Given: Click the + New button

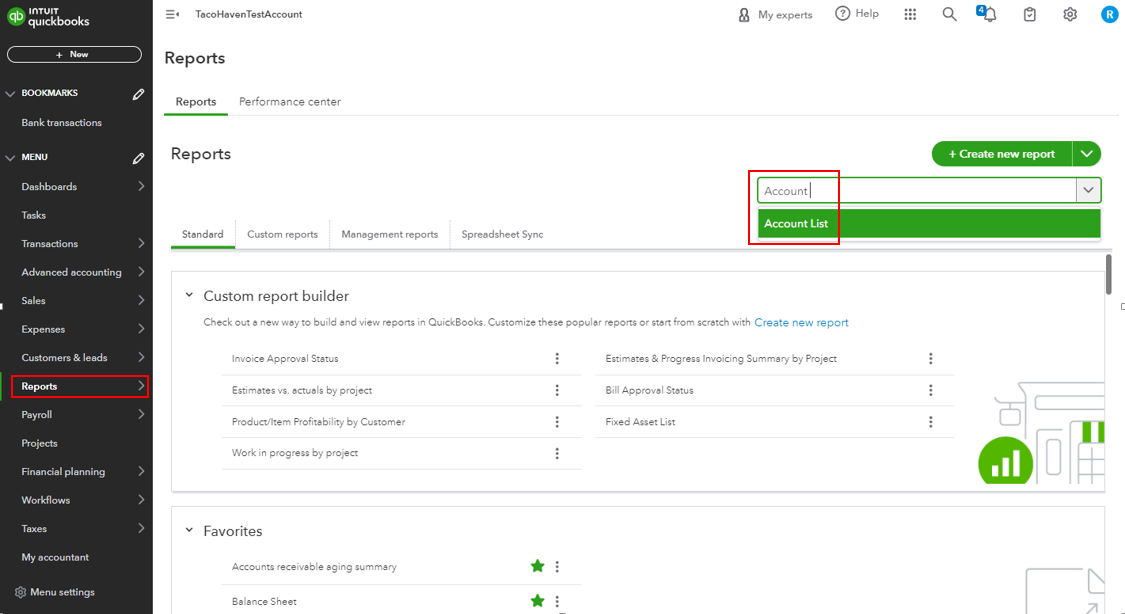Looking at the screenshot, I should [75, 55].
